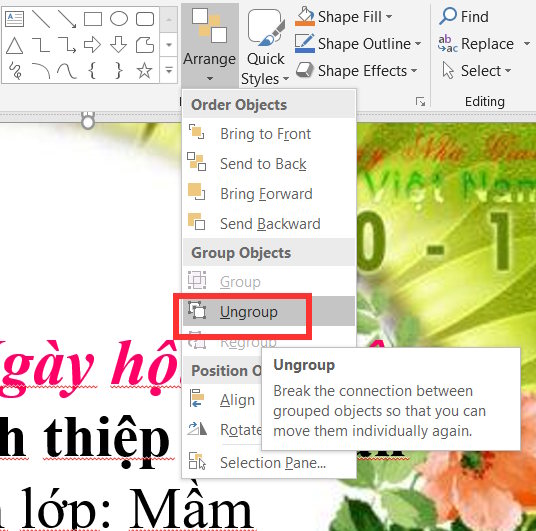Select the Scribble freeform shape
This screenshot has width=536, height=531.
tap(15, 71)
